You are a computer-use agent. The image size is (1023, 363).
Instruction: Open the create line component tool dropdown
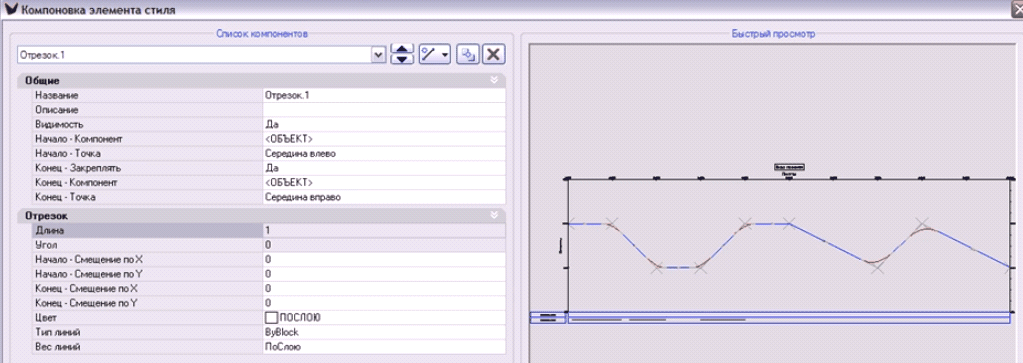point(435,55)
